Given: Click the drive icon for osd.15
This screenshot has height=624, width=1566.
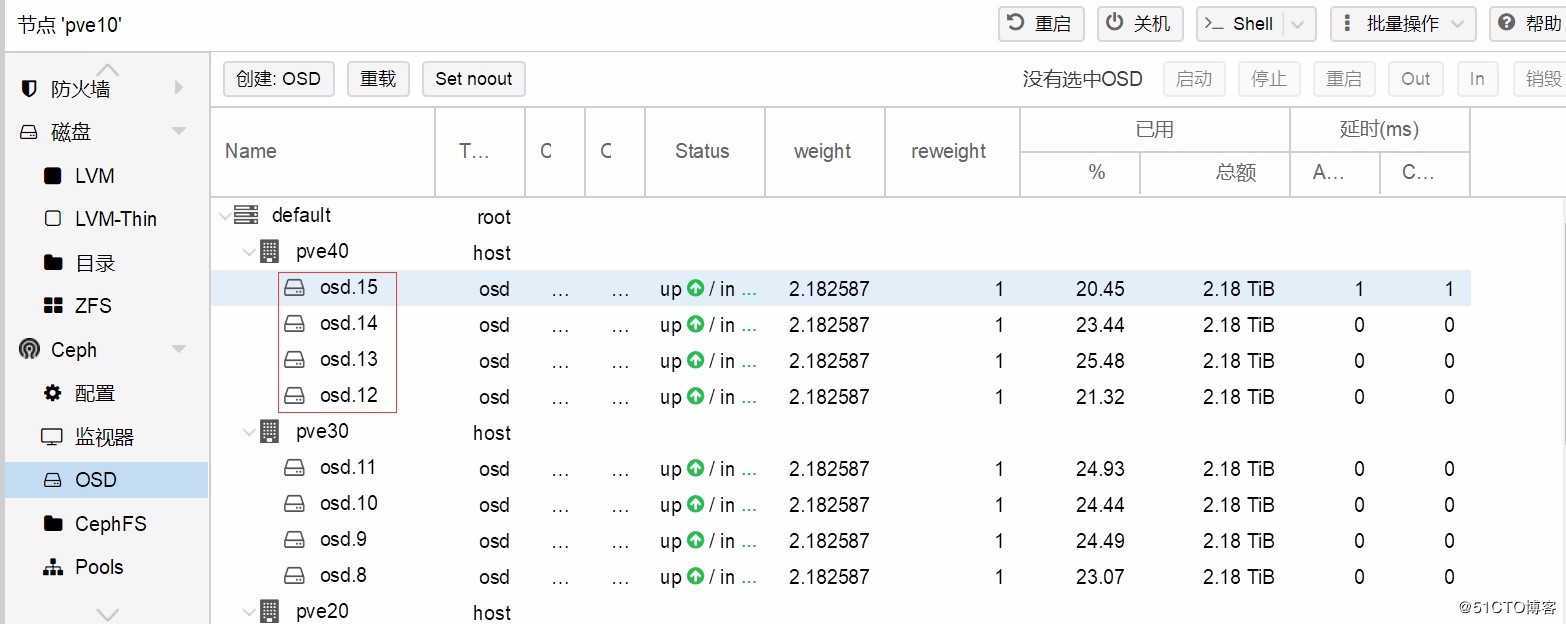Looking at the screenshot, I should 294,288.
